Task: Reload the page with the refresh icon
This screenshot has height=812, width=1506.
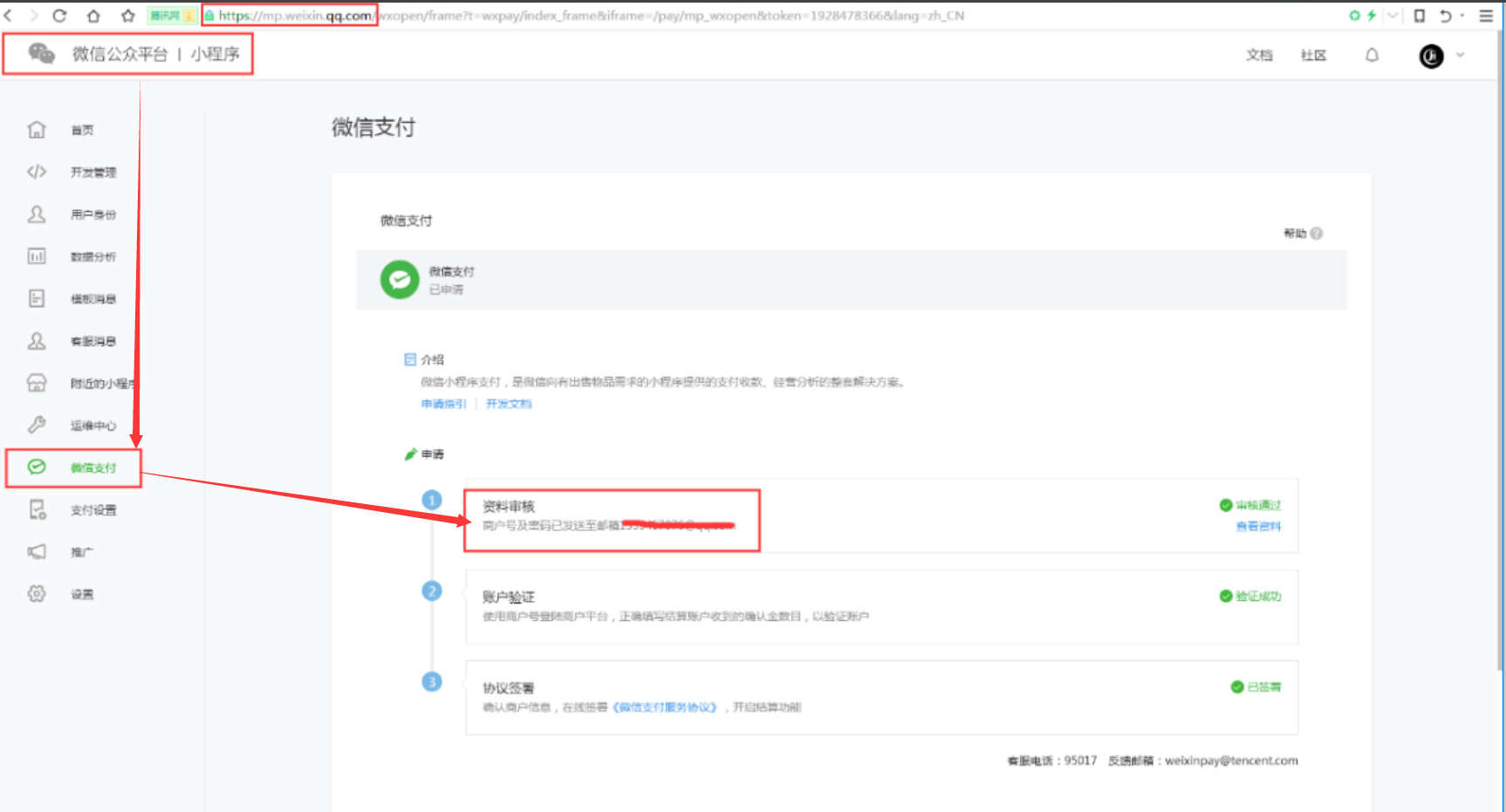Action: click(x=59, y=16)
